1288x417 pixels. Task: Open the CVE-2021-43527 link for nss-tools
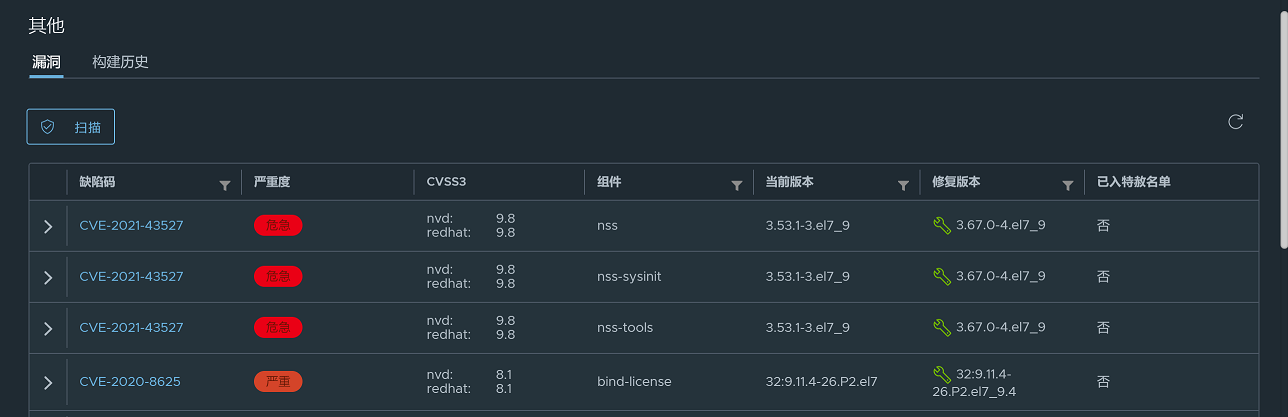pyautogui.click(x=131, y=328)
